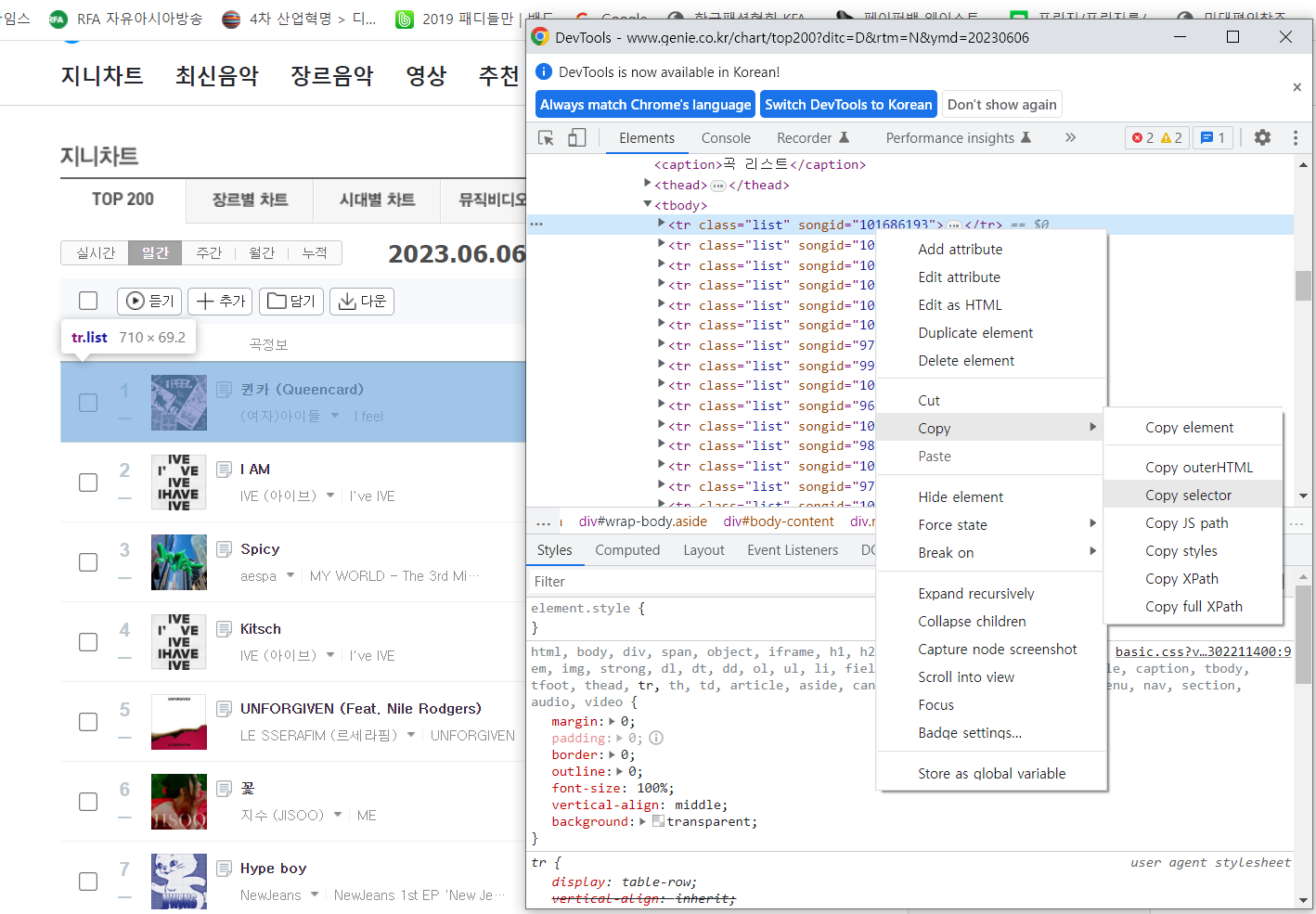Image resolution: width=1316 pixels, height=914 pixels.
Task: Open the UNFORGIVEN album cover thumbnail
Action: coord(179,722)
